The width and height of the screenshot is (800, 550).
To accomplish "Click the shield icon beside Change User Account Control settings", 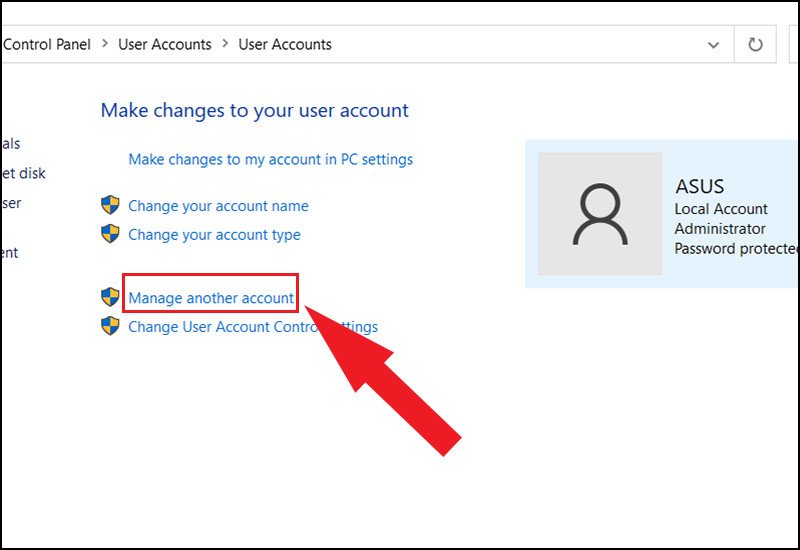I will (x=110, y=326).
